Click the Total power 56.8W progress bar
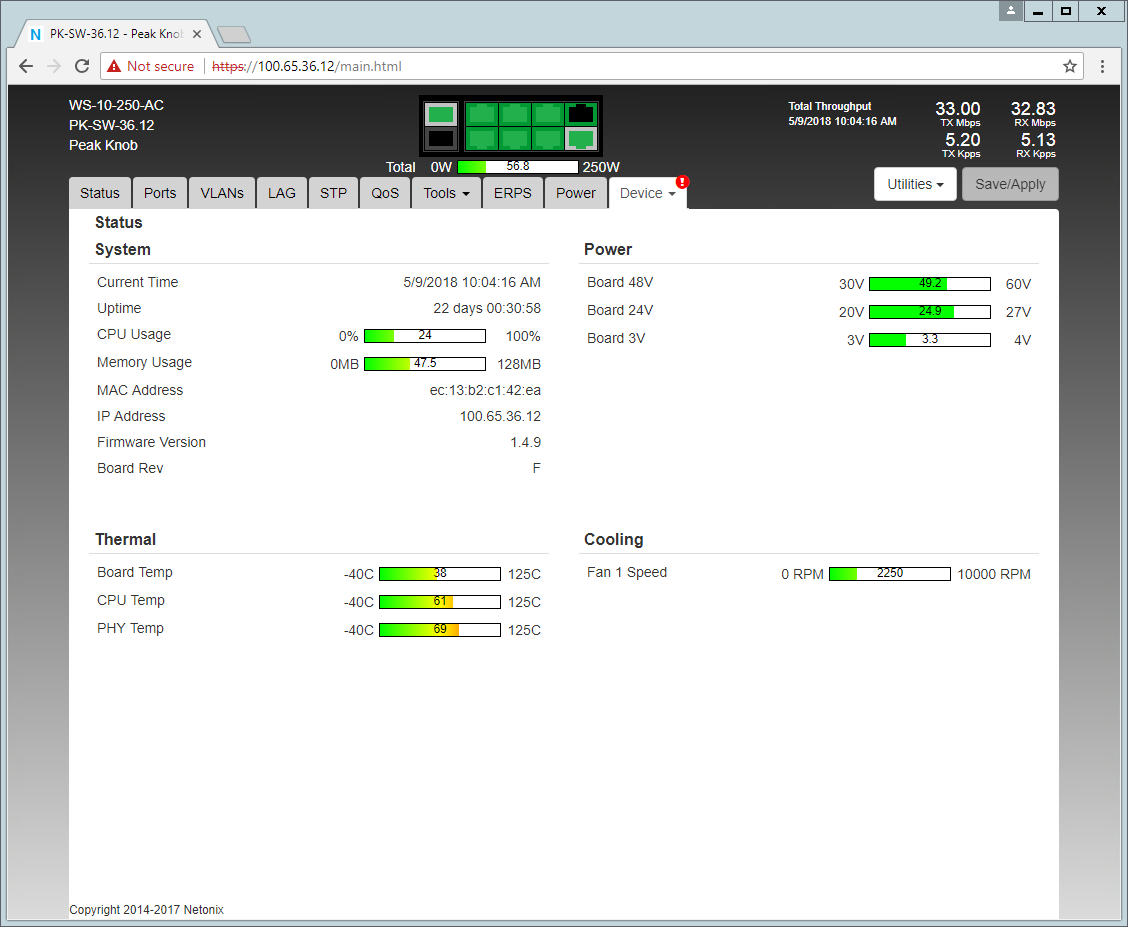This screenshot has width=1128, height=927. click(517, 167)
